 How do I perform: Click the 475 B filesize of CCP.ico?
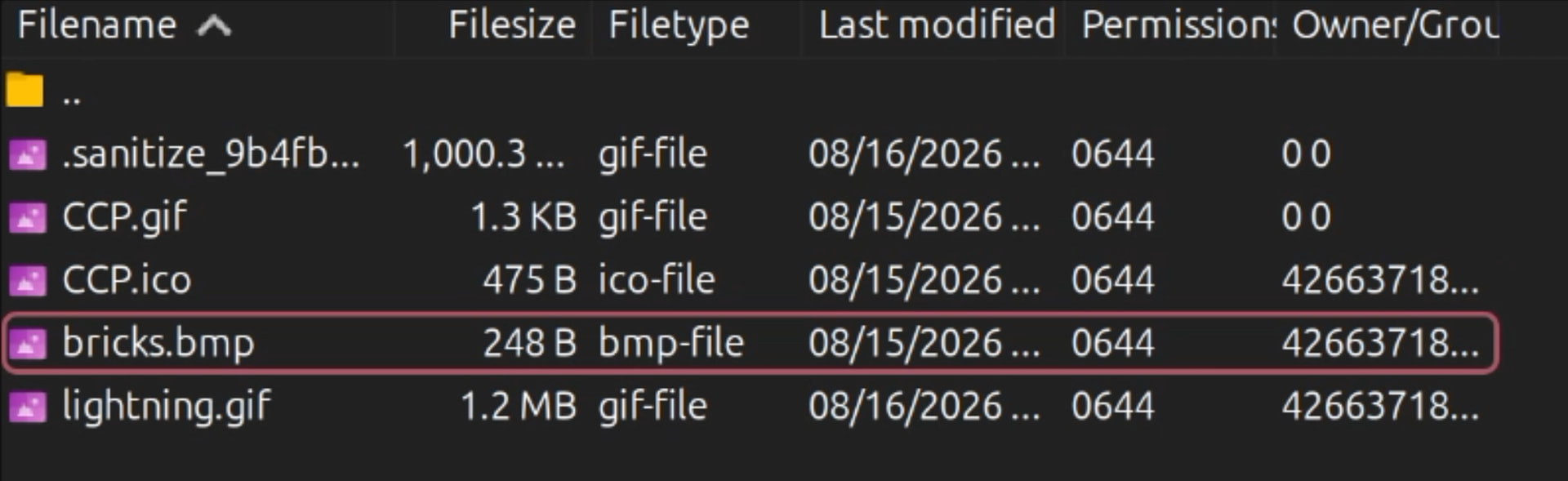(x=530, y=280)
